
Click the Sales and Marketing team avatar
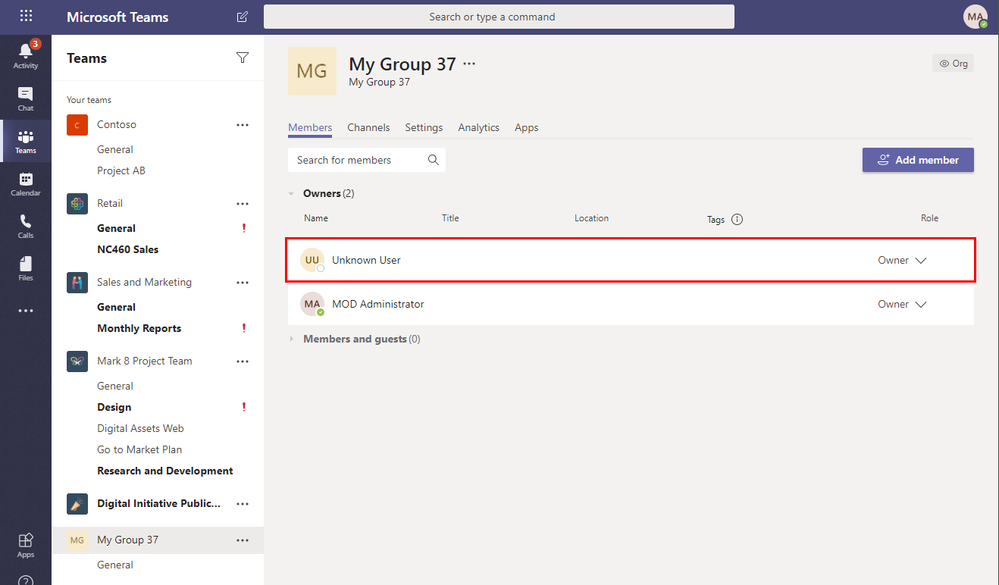tap(77, 282)
